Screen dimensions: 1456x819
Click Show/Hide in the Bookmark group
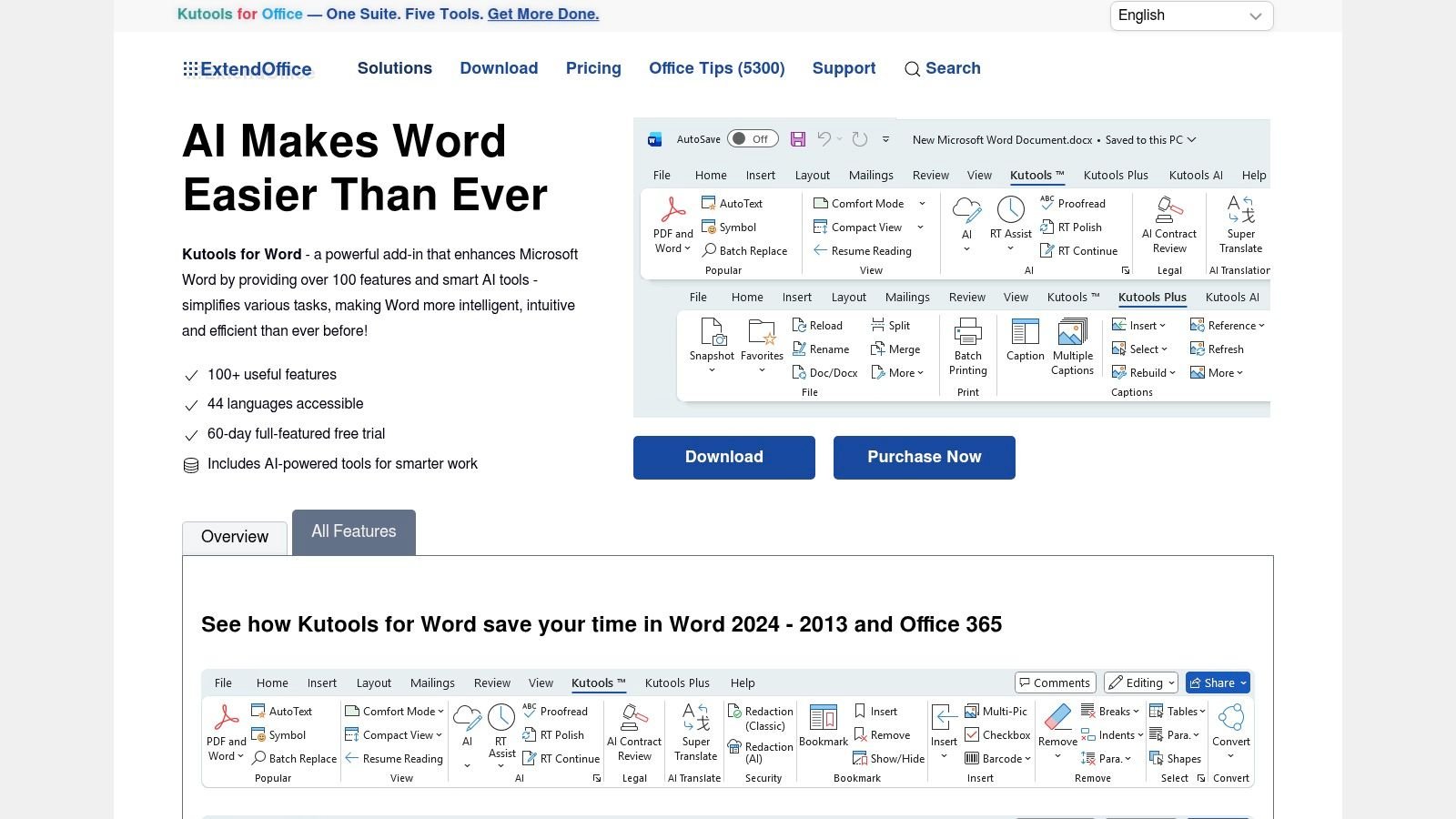[x=888, y=758]
